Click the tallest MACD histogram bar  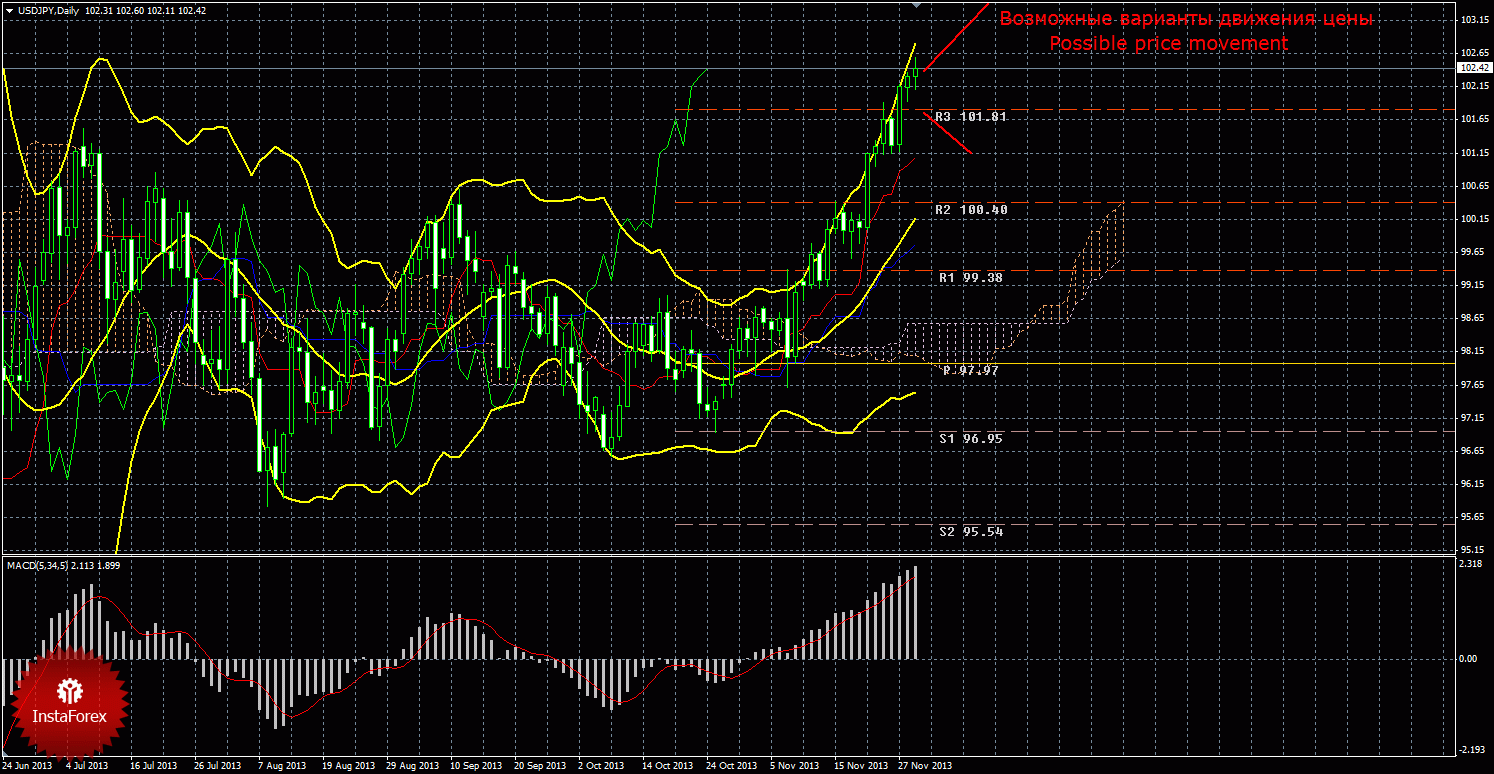coord(914,612)
